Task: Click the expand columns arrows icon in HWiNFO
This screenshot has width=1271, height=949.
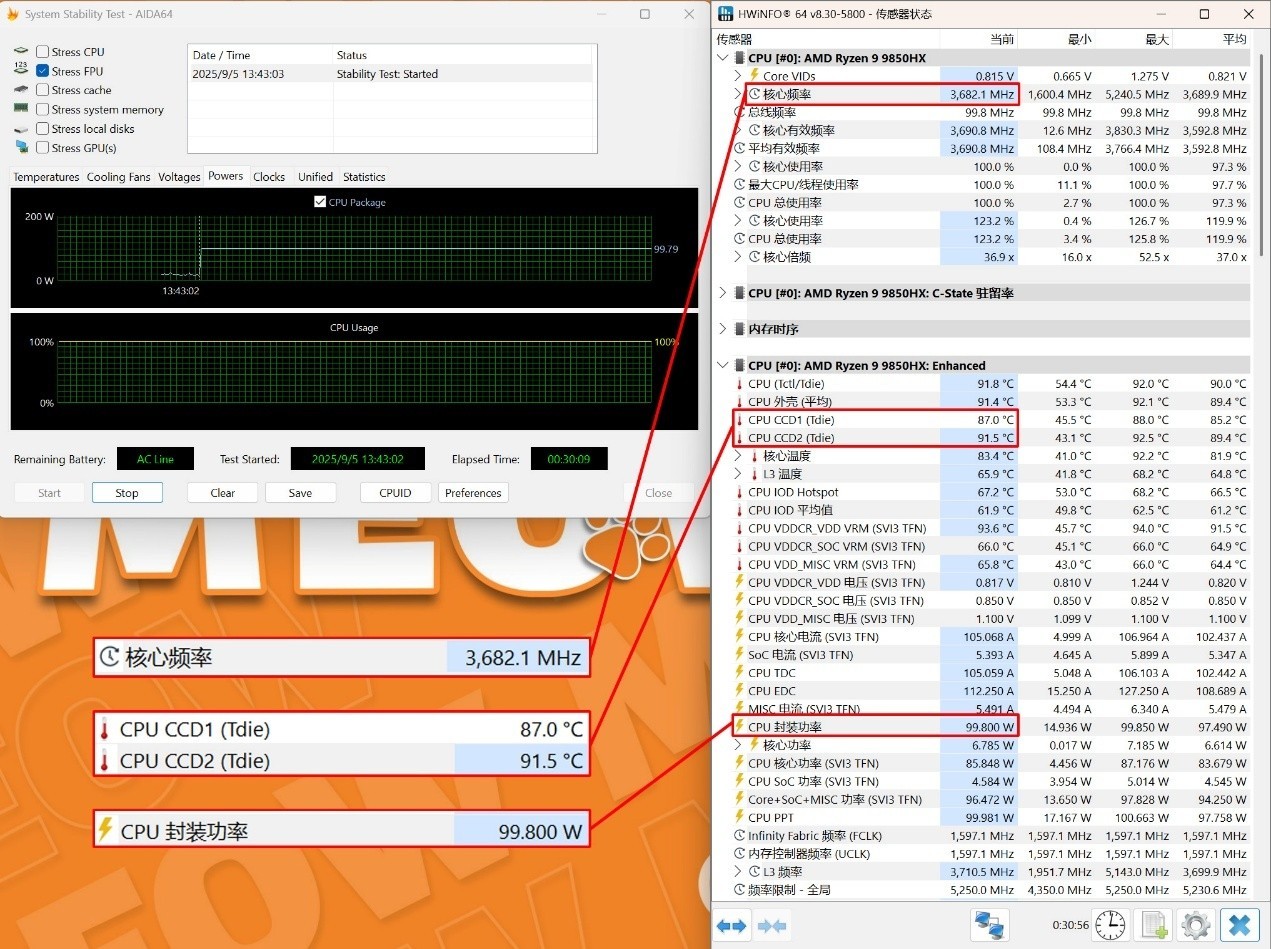Action: coord(732,926)
